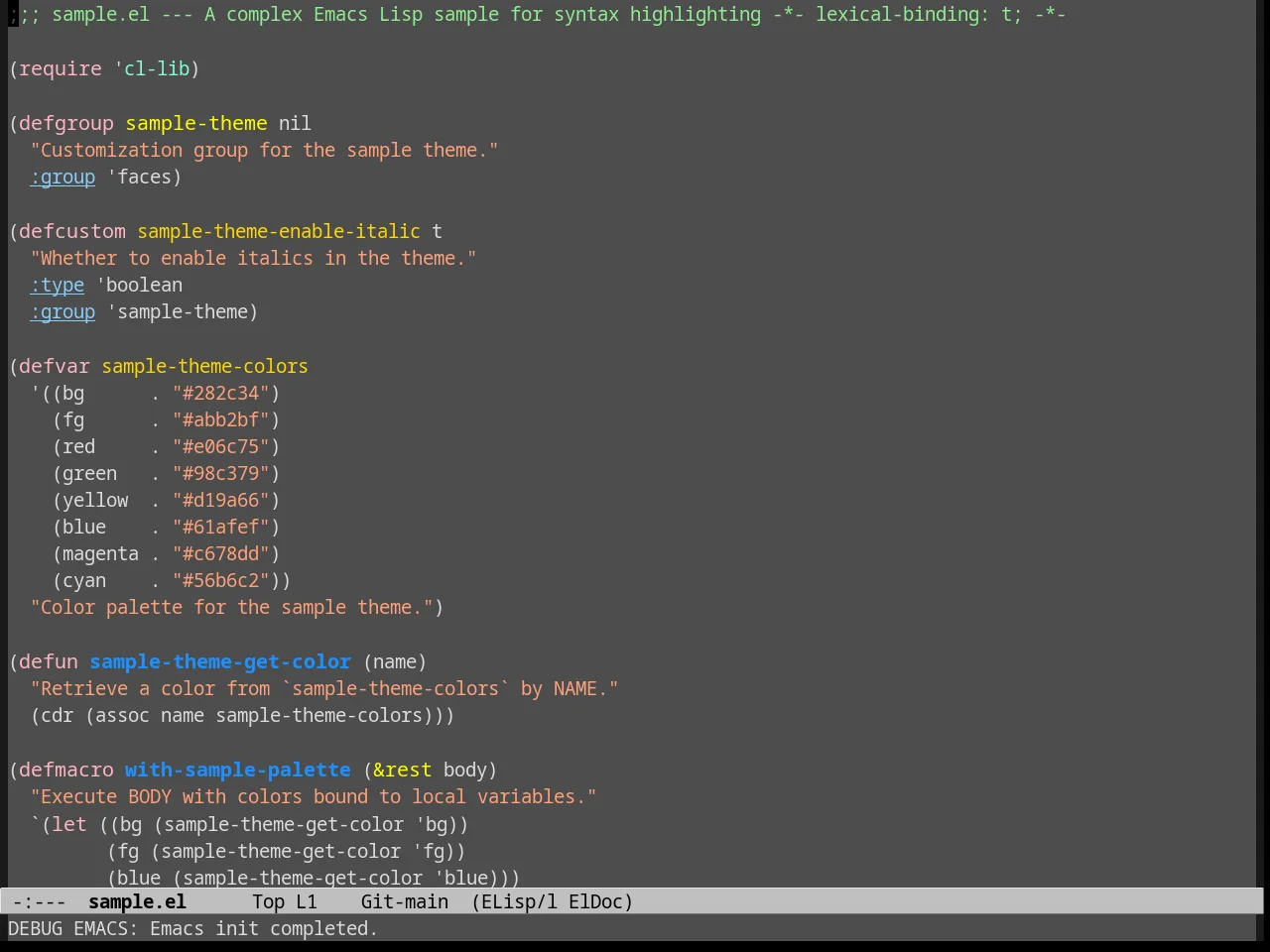Click the 'green' key in the color alist
Screen dimensions: 1270x952
(89, 473)
